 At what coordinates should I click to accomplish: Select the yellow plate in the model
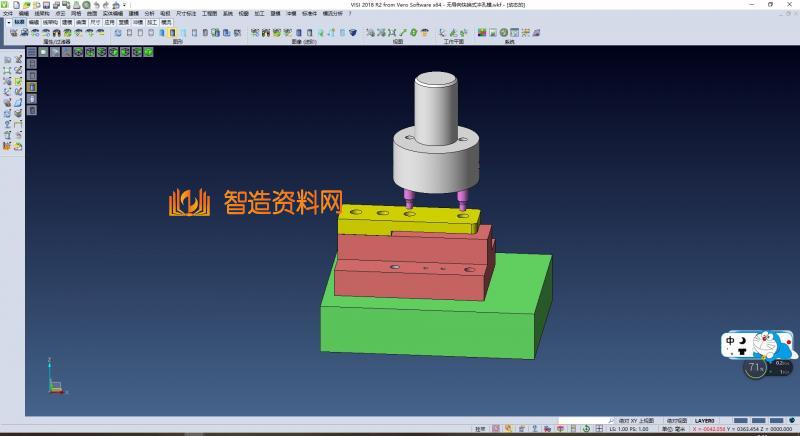(408, 221)
